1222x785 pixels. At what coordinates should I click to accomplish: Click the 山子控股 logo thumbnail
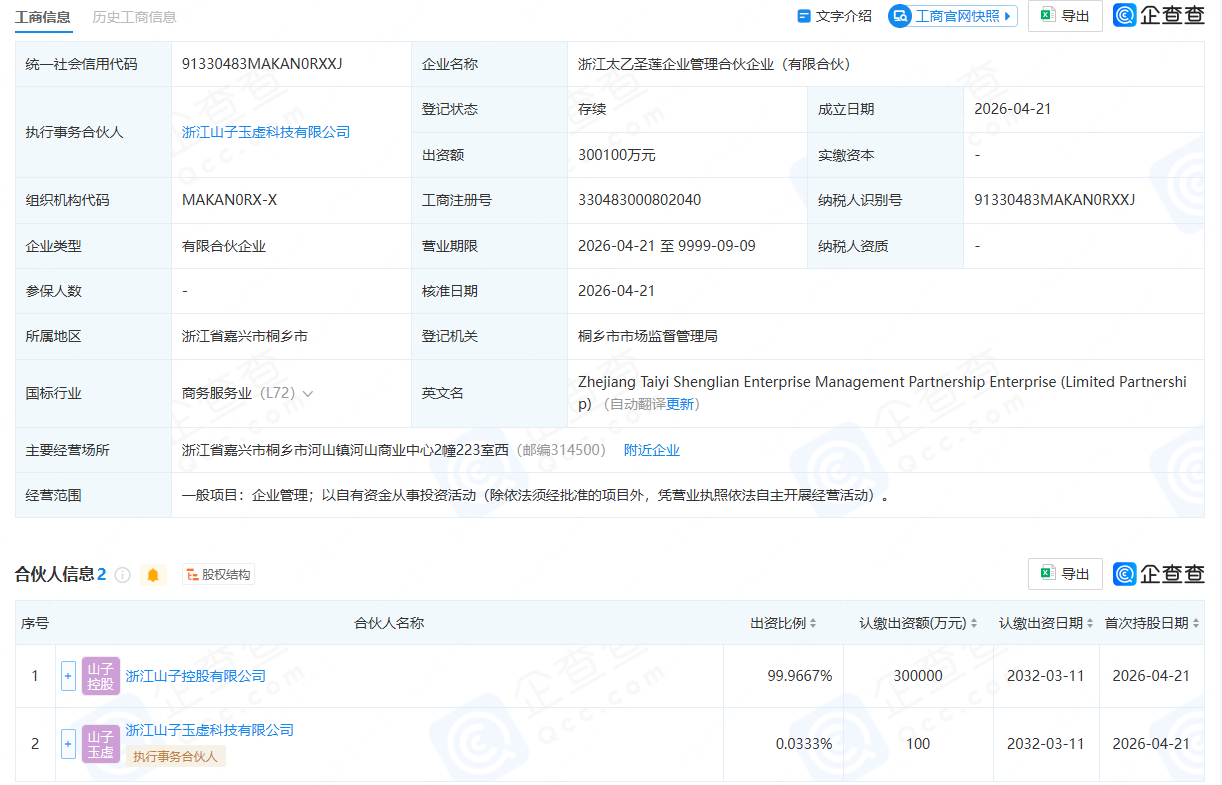(x=101, y=676)
